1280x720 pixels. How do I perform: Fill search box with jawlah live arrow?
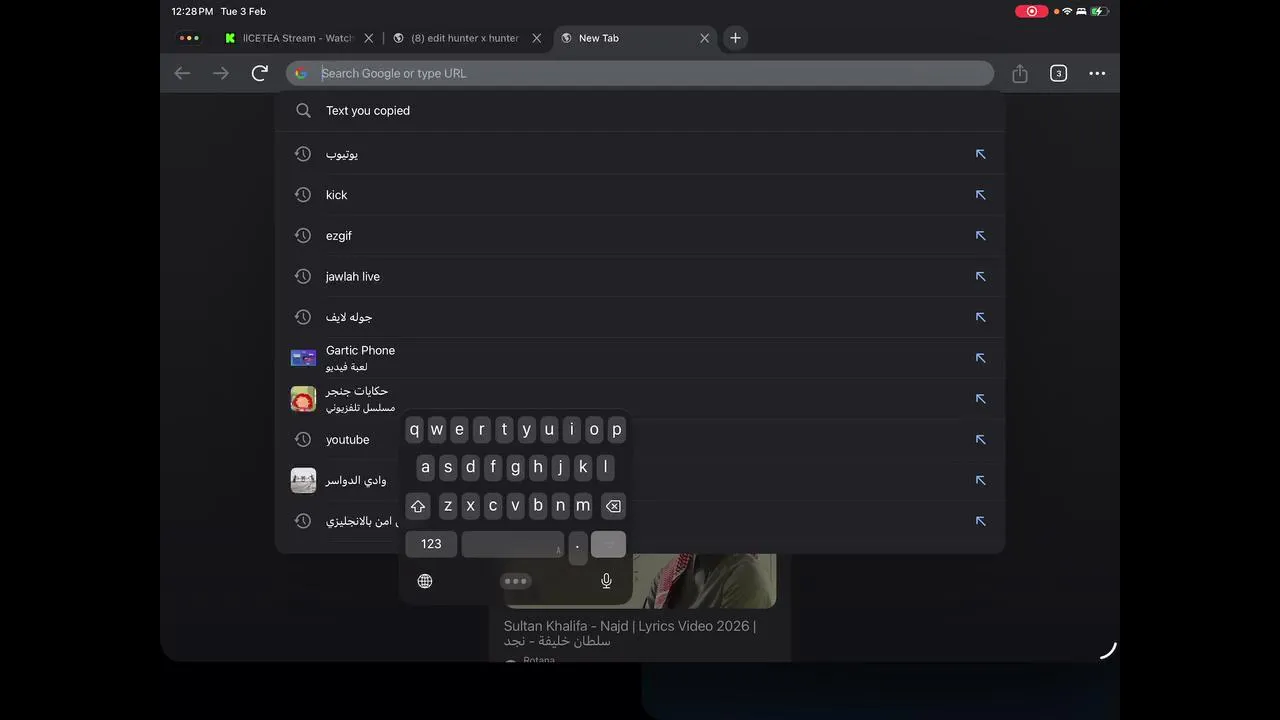980,276
